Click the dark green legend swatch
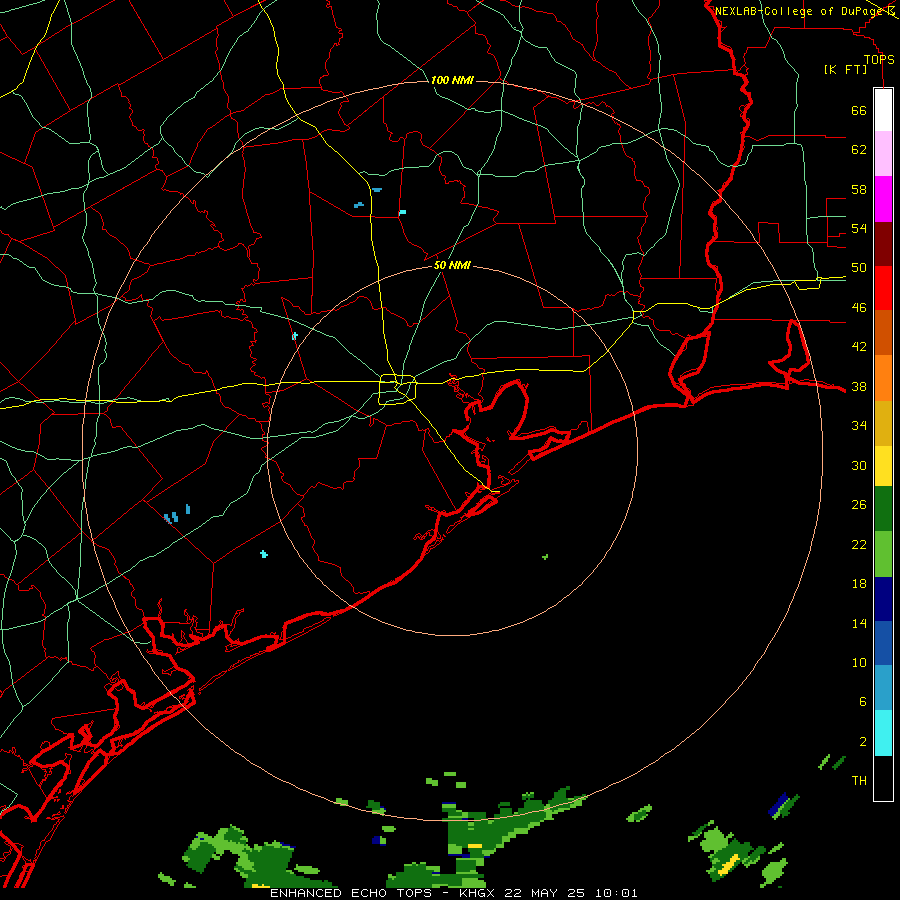 click(x=883, y=509)
